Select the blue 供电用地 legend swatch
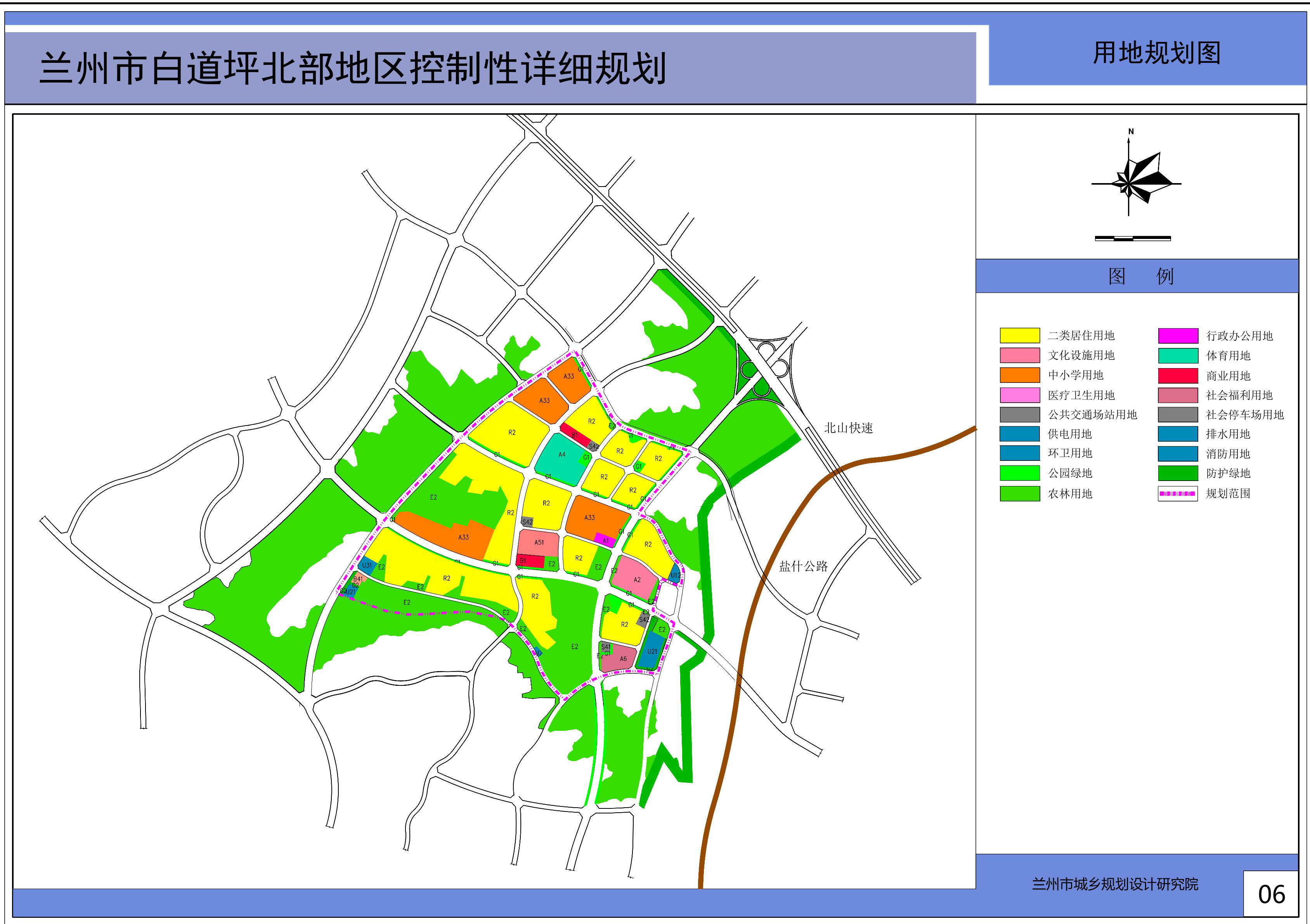This screenshot has width=1310, height=924. [1020, 433]
